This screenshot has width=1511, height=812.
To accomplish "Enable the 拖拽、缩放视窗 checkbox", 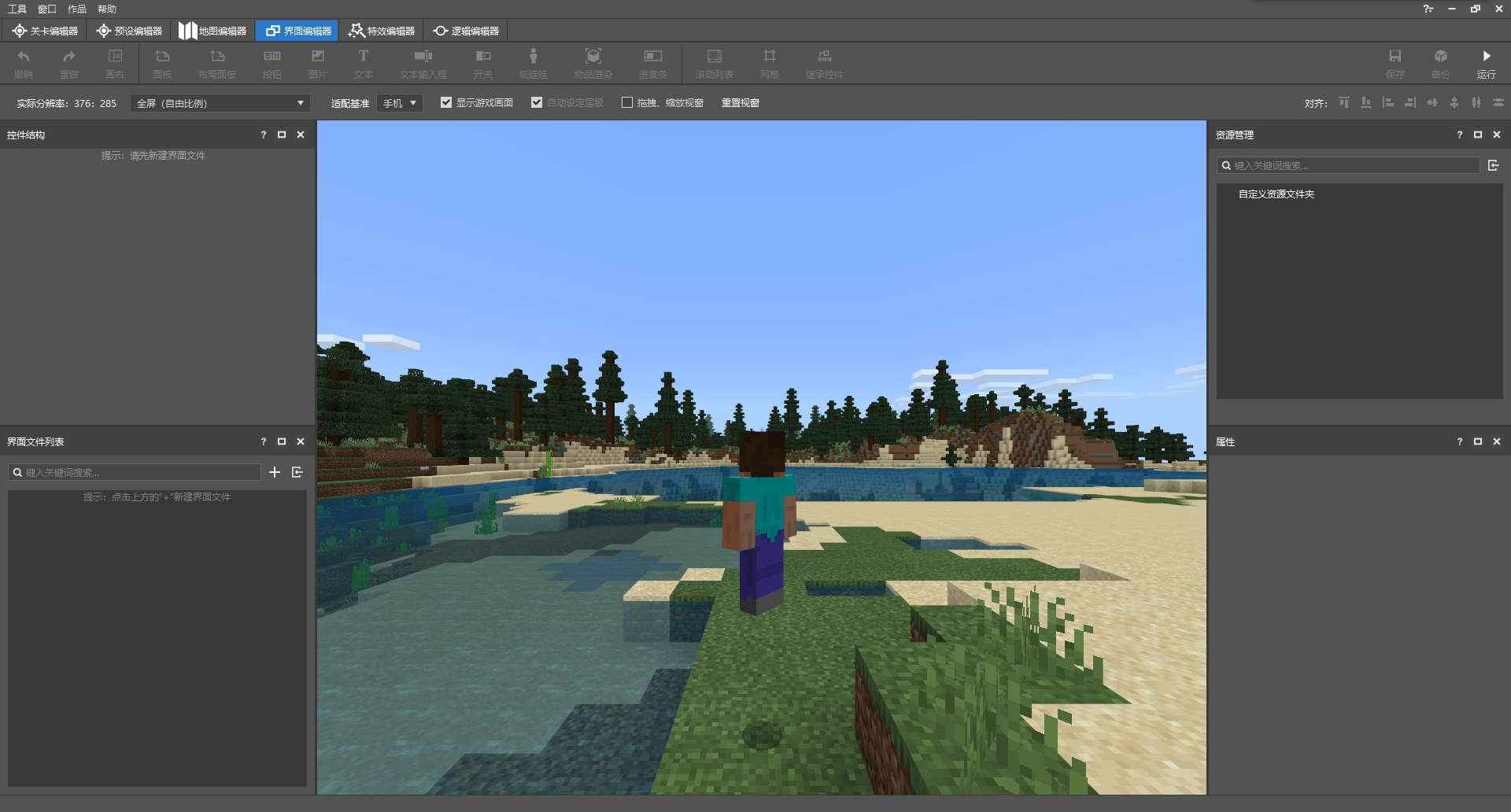I will (627, 103).
